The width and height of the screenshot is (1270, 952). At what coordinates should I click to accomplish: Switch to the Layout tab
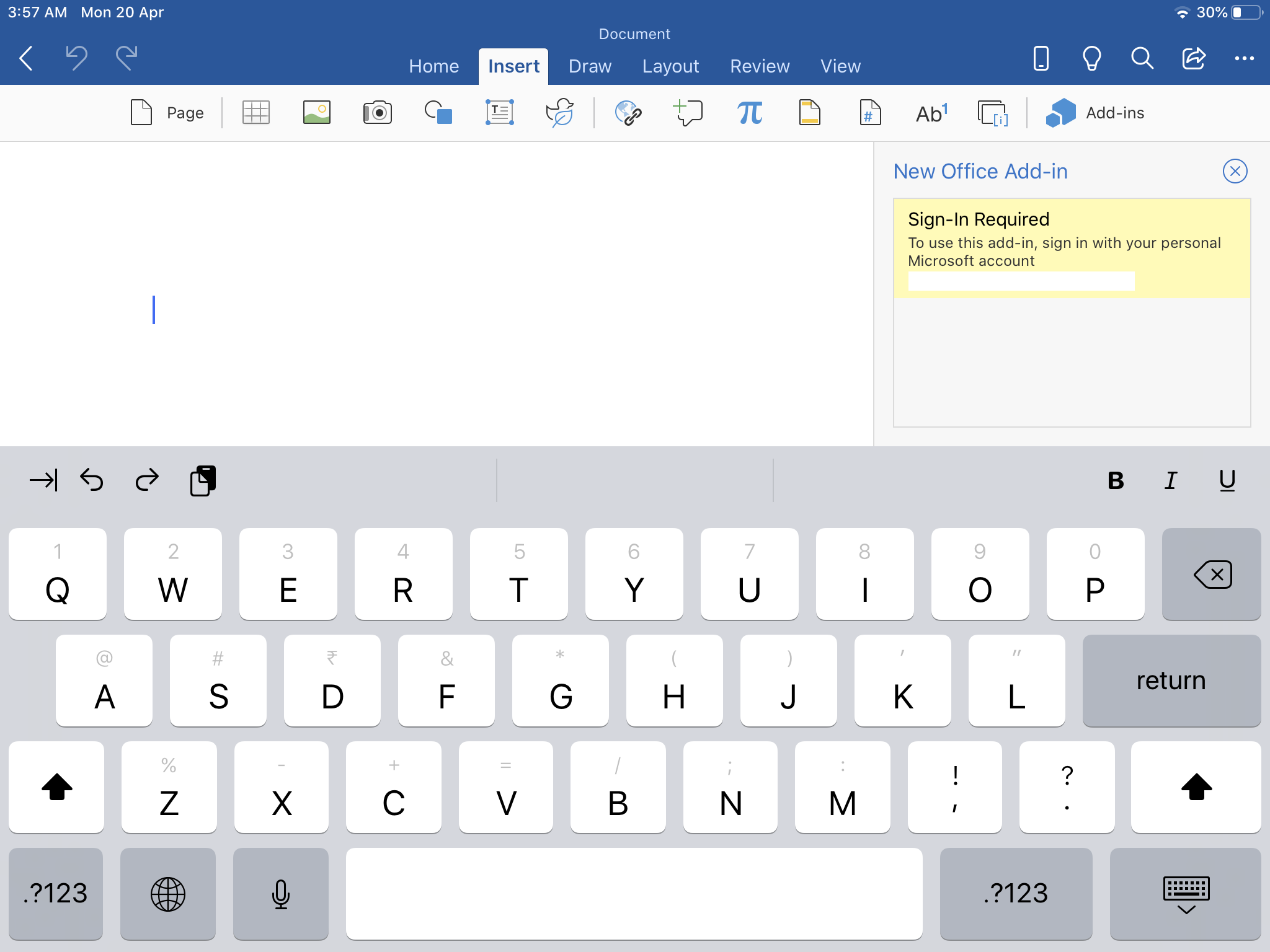tap(670, 66)
